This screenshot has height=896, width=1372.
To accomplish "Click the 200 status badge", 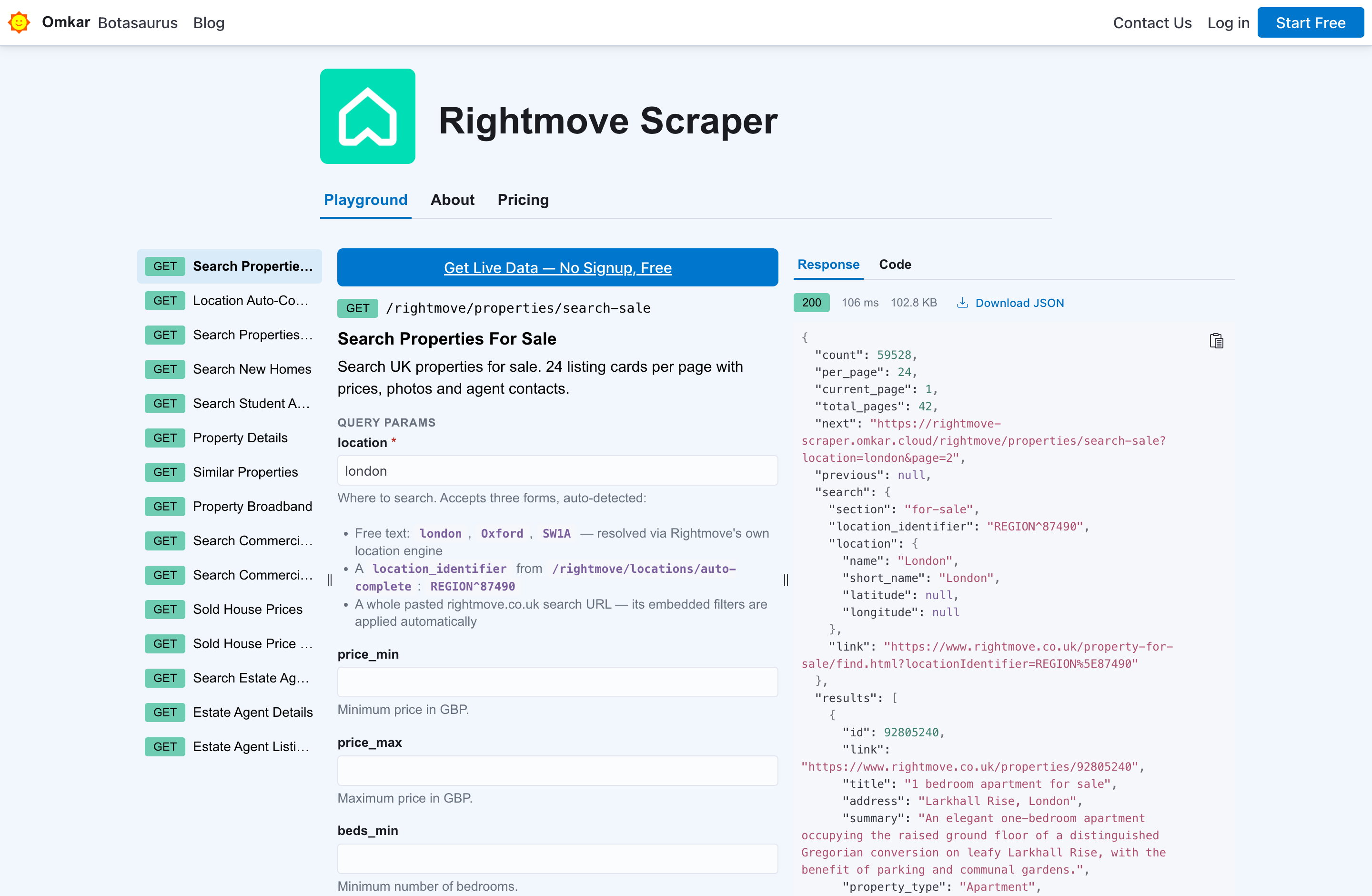I will 811,302.
